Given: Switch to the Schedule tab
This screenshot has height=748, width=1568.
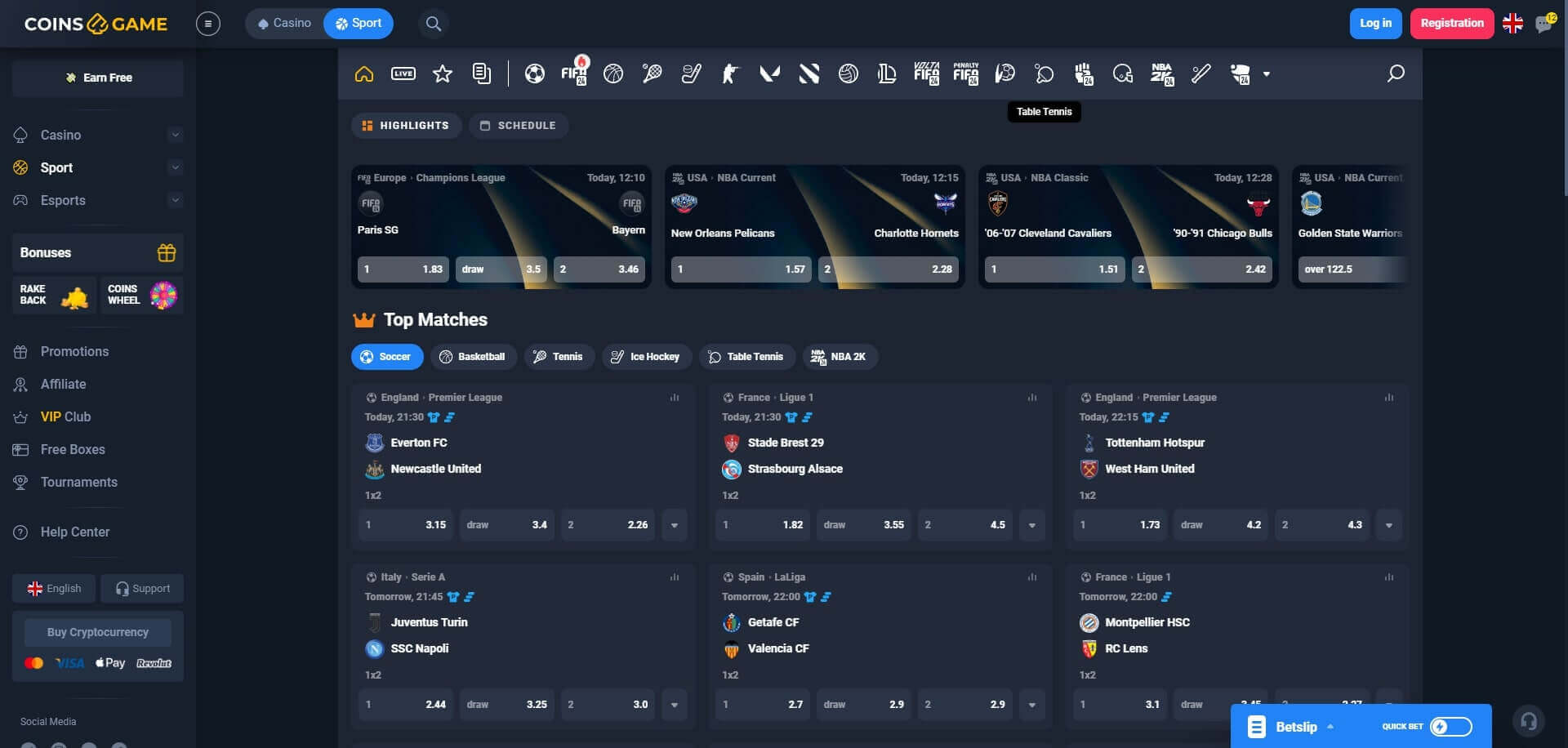Looking at the screenshot, I should point(519,126).
